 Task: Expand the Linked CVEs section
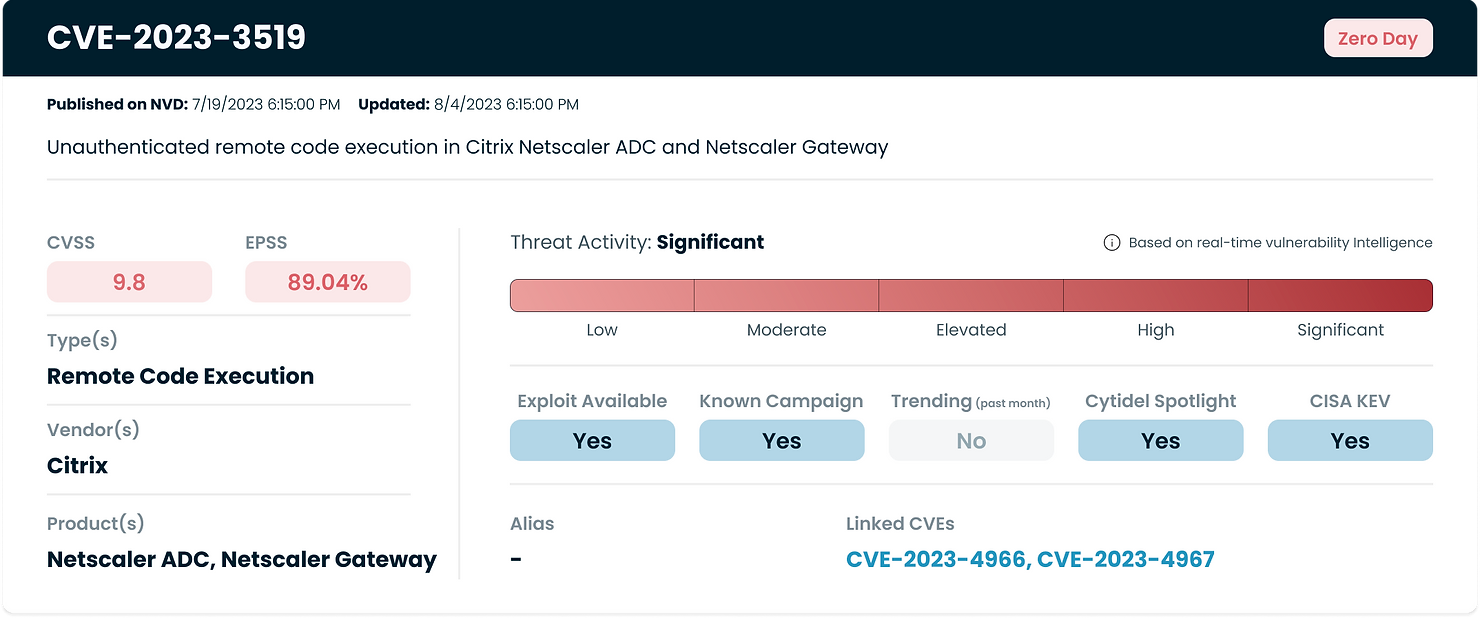[x=899, y=523]
